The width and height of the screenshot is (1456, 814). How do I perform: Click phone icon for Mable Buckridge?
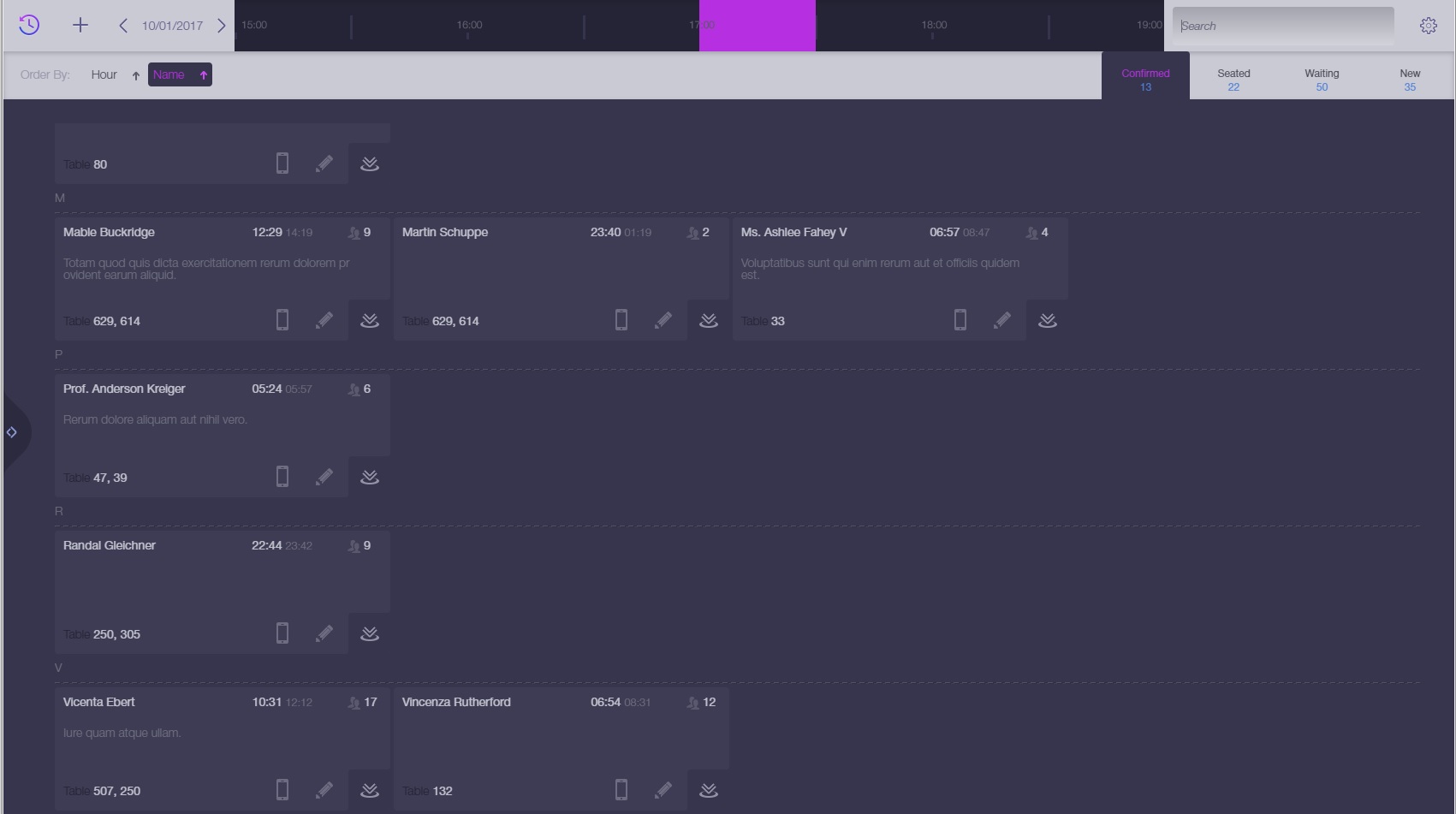click(282, 320)
